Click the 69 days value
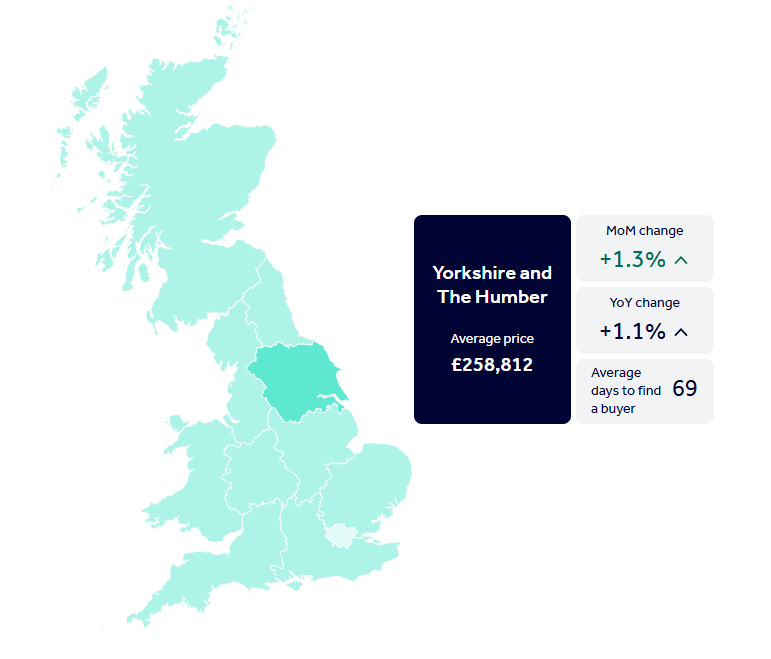 pyautogui.click(x=684, y=389)
